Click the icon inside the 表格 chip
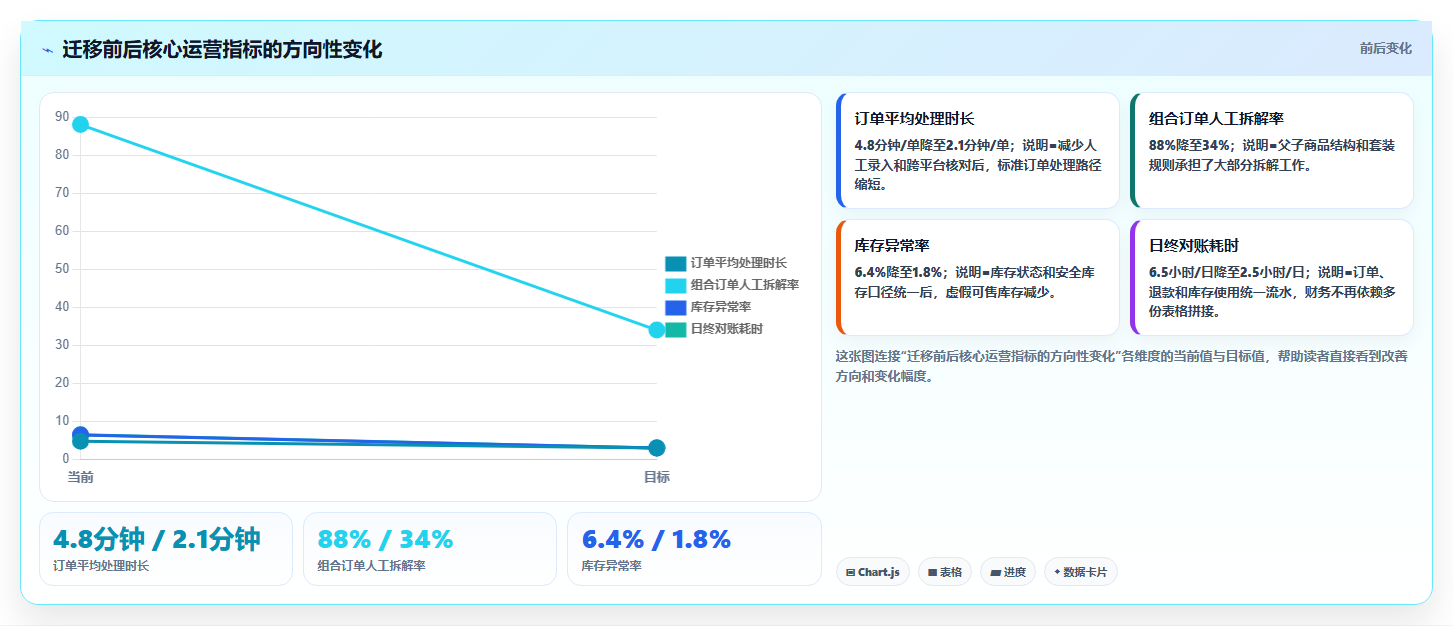 click(x=932, y=573)
